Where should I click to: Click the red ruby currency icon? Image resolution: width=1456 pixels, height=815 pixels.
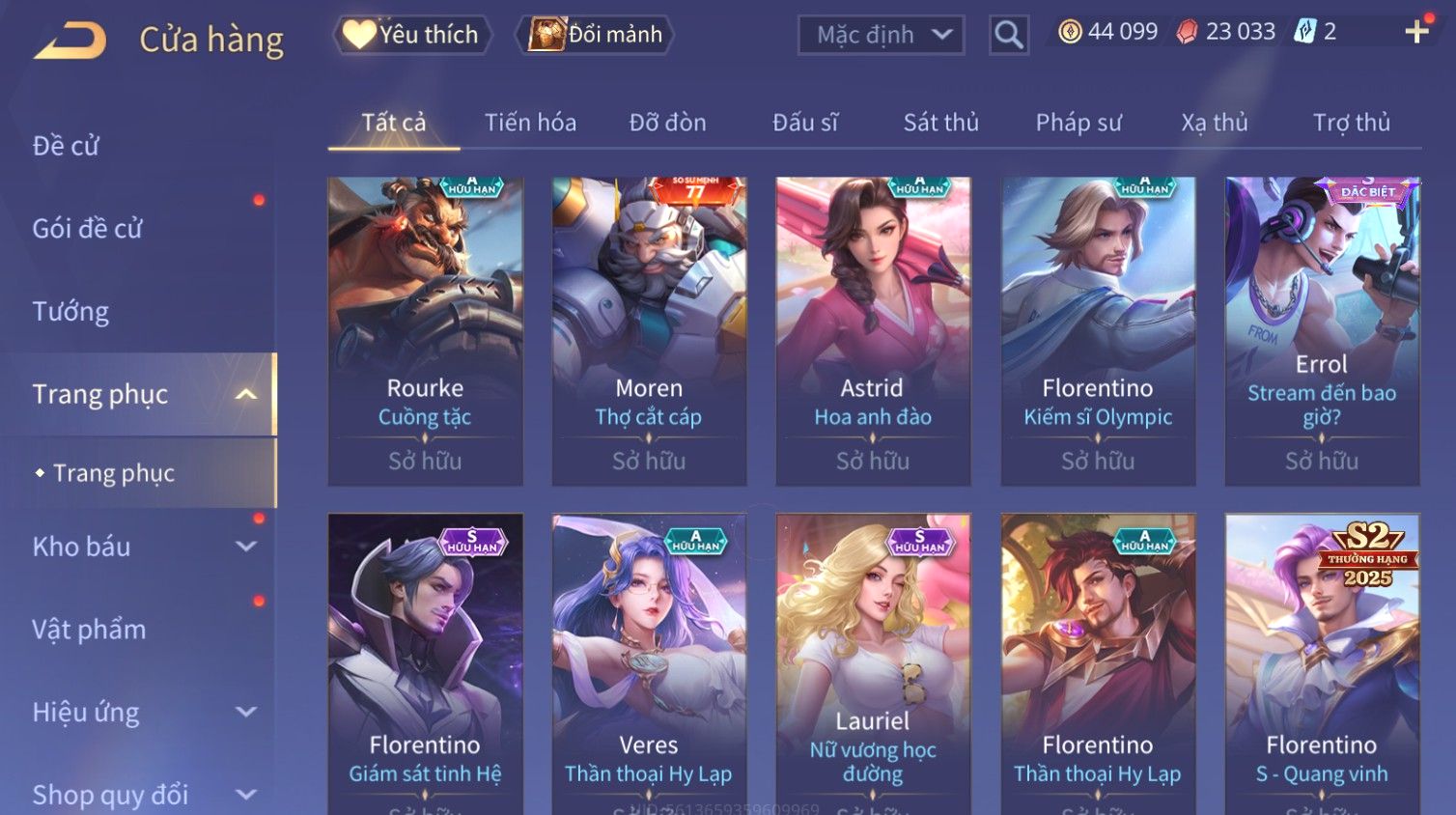pos(1188,32)
